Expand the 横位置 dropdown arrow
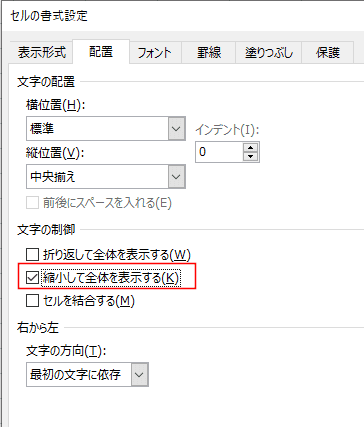Viewport: 364px width, 427px height. (x=176, y=128)
